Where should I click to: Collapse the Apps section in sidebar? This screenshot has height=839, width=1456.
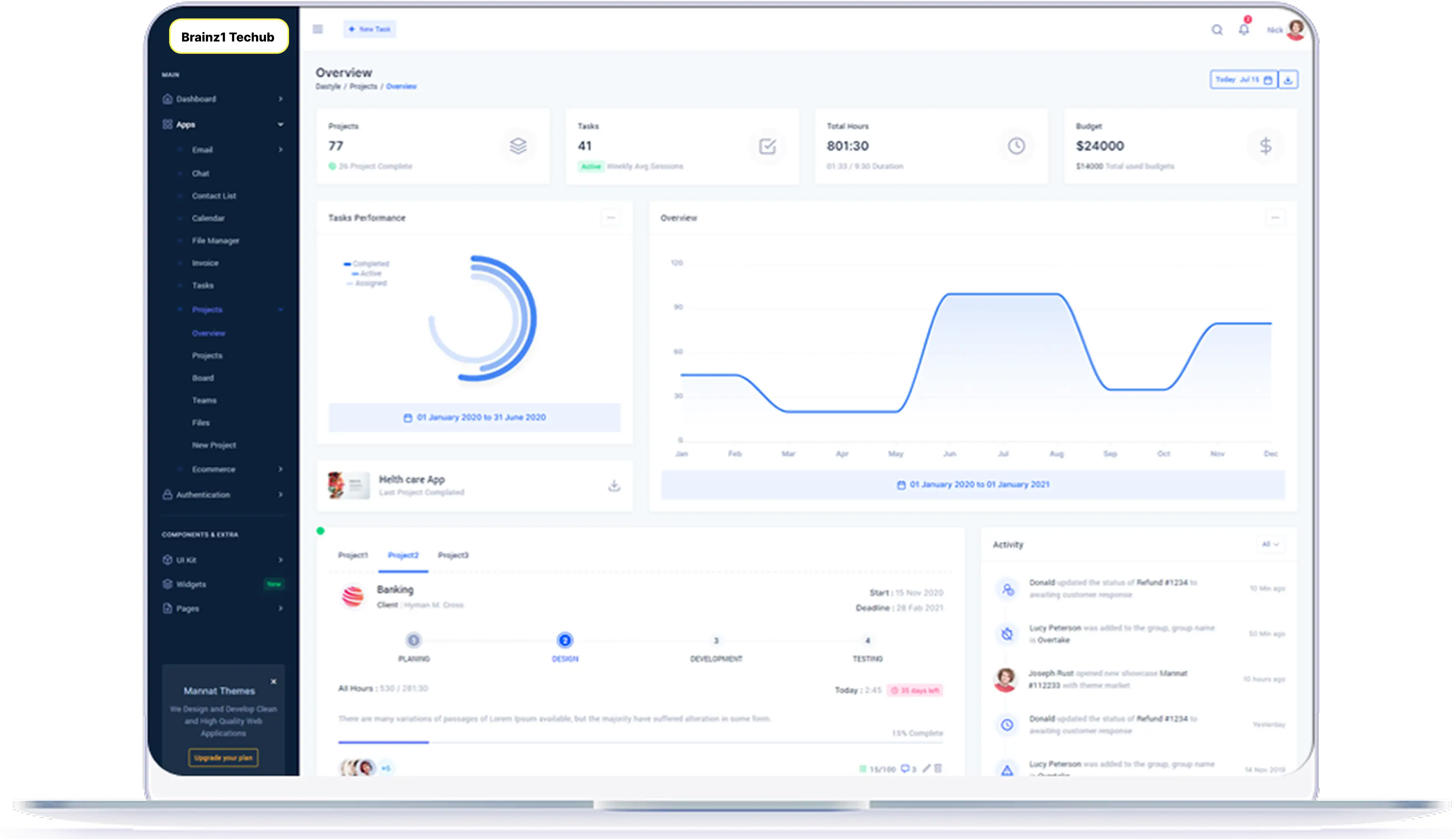click(281, 124)
